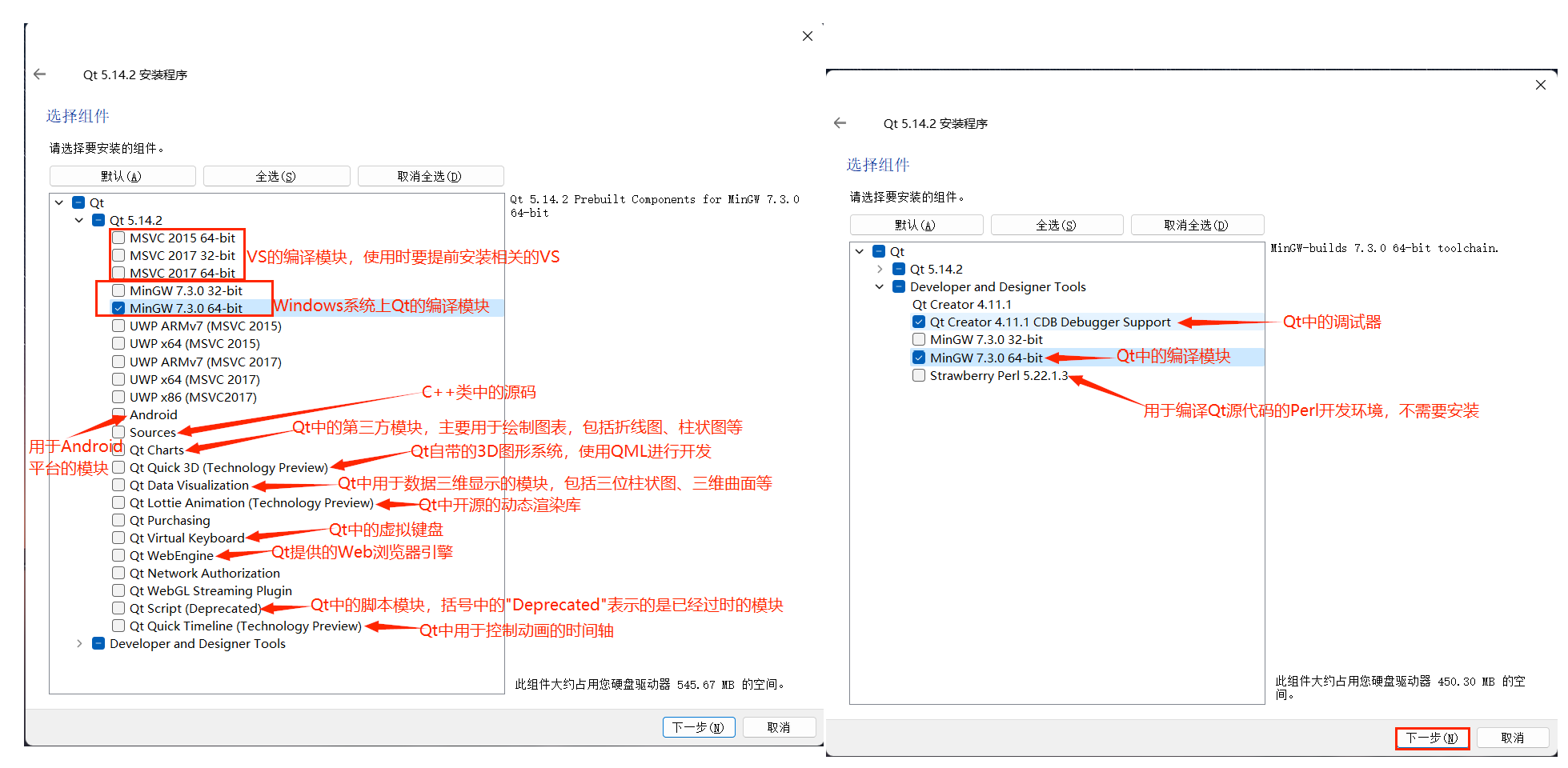
Task: Collapse the Qt 5.14.2 node in left window
Action: pyautogui.click(x=78, y=220)
